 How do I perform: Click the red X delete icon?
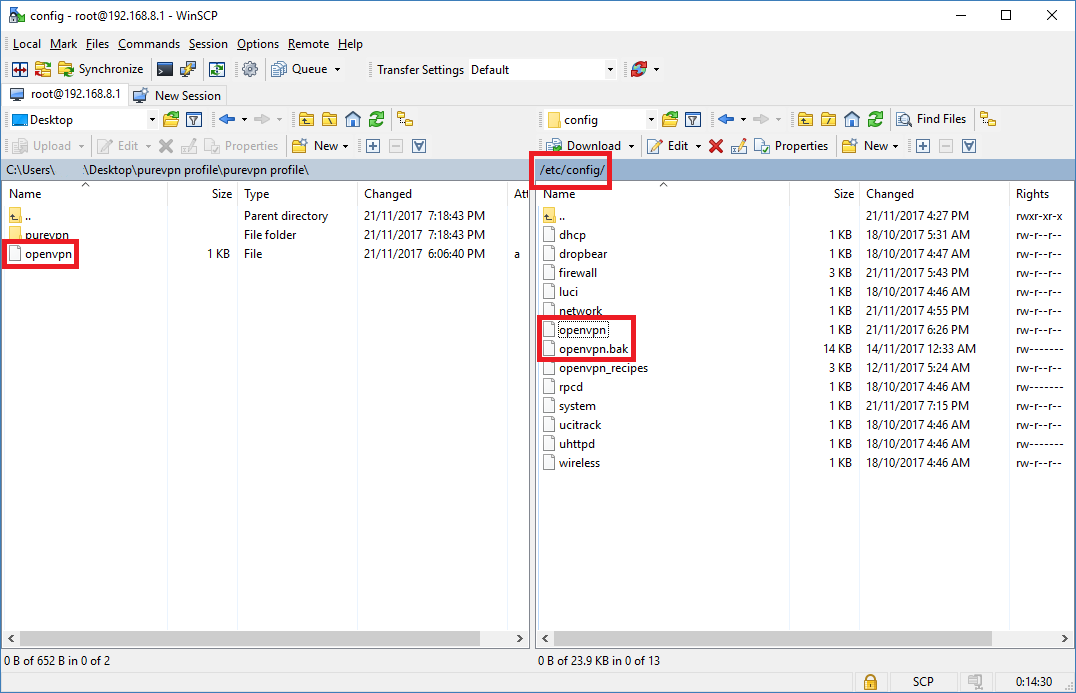point(716,146)
